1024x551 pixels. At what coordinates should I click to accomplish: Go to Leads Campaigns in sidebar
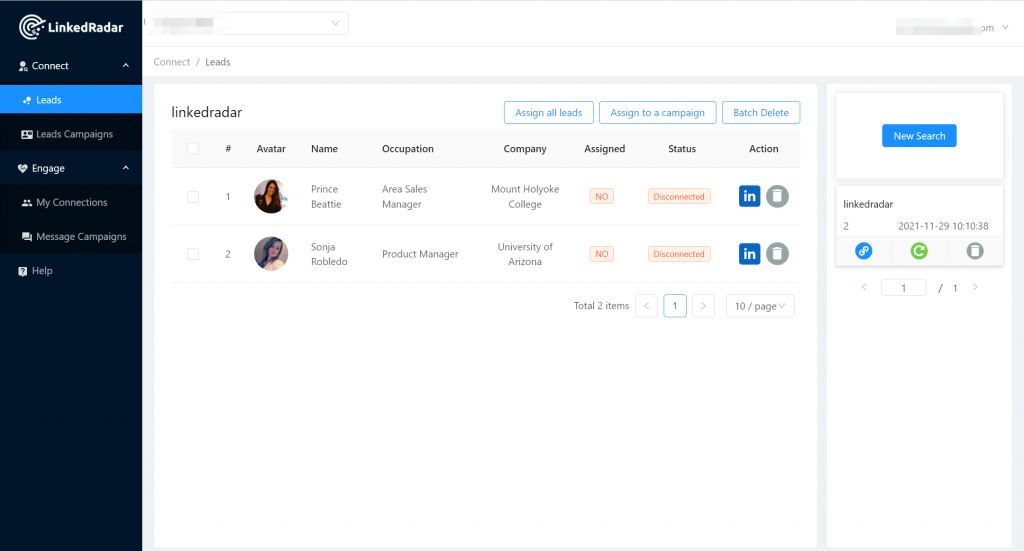(x=73, y=134)
